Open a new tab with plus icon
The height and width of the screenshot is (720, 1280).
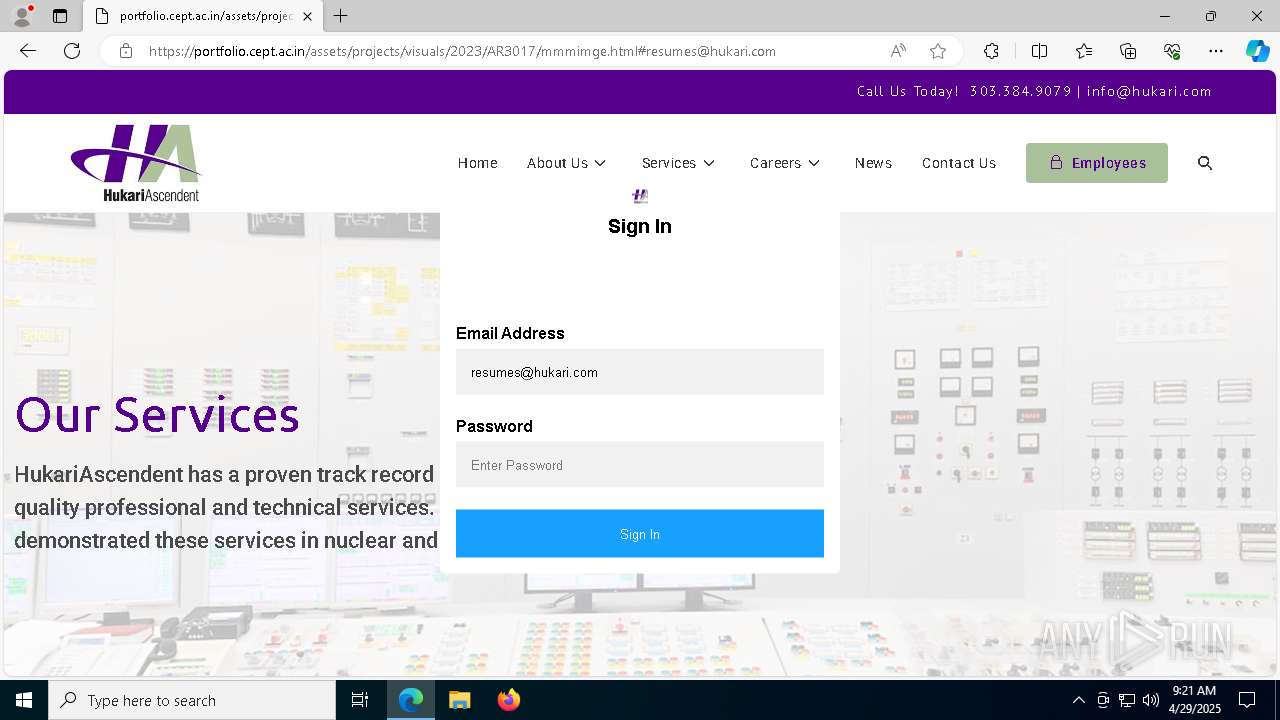(341, 16)
